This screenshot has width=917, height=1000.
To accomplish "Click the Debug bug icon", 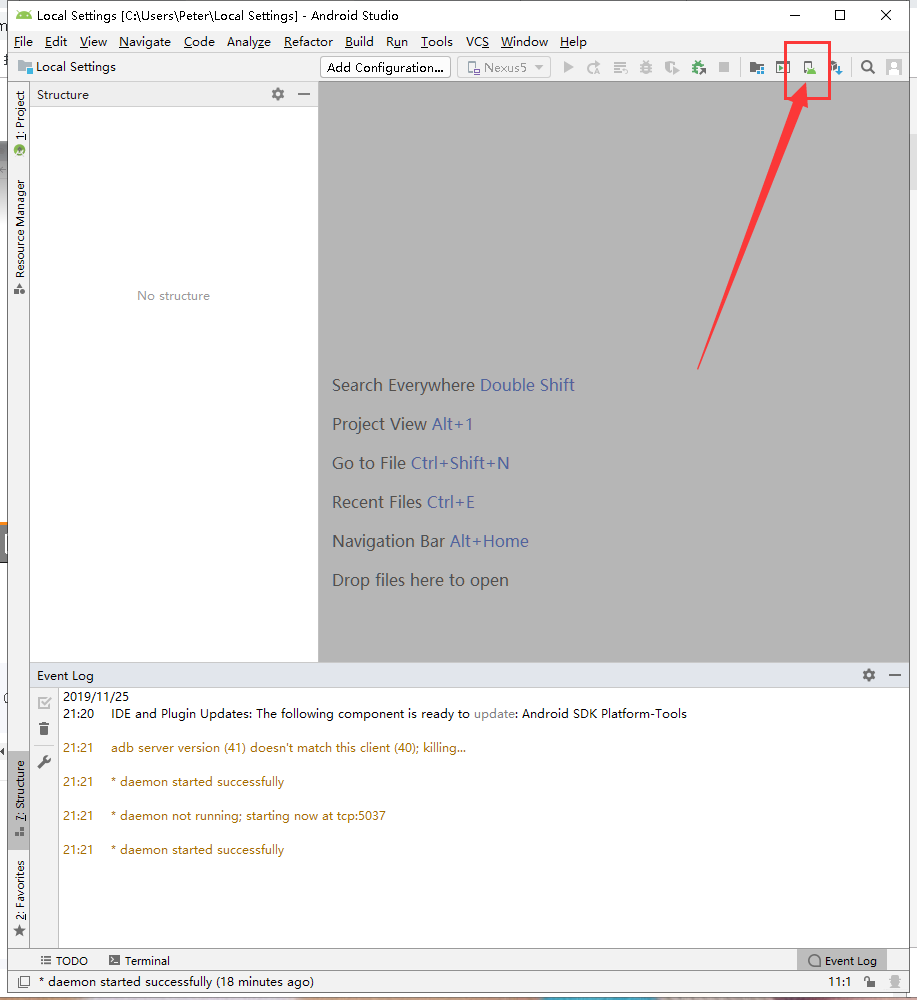I will tap(646, 67).
